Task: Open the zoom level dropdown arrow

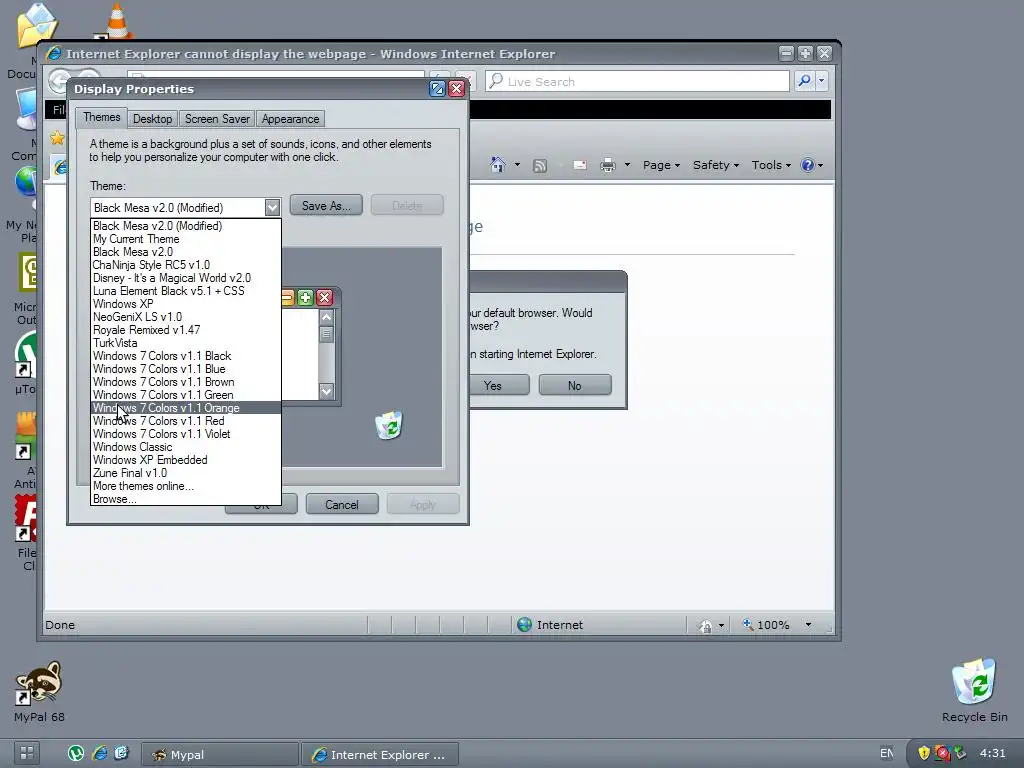Action: [808, 625]
